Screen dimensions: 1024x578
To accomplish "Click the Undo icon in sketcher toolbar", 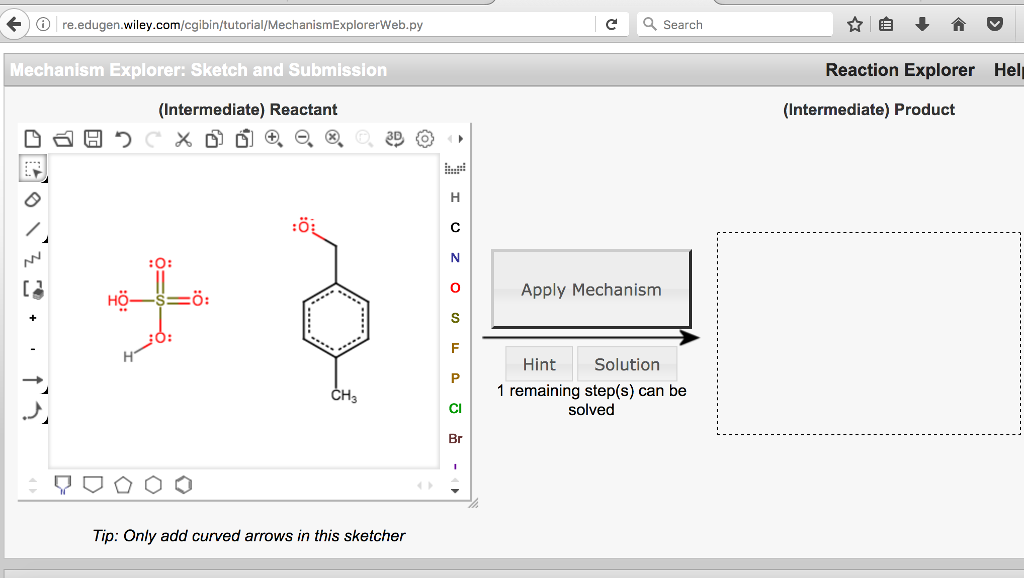I will [x=123, y=139].
